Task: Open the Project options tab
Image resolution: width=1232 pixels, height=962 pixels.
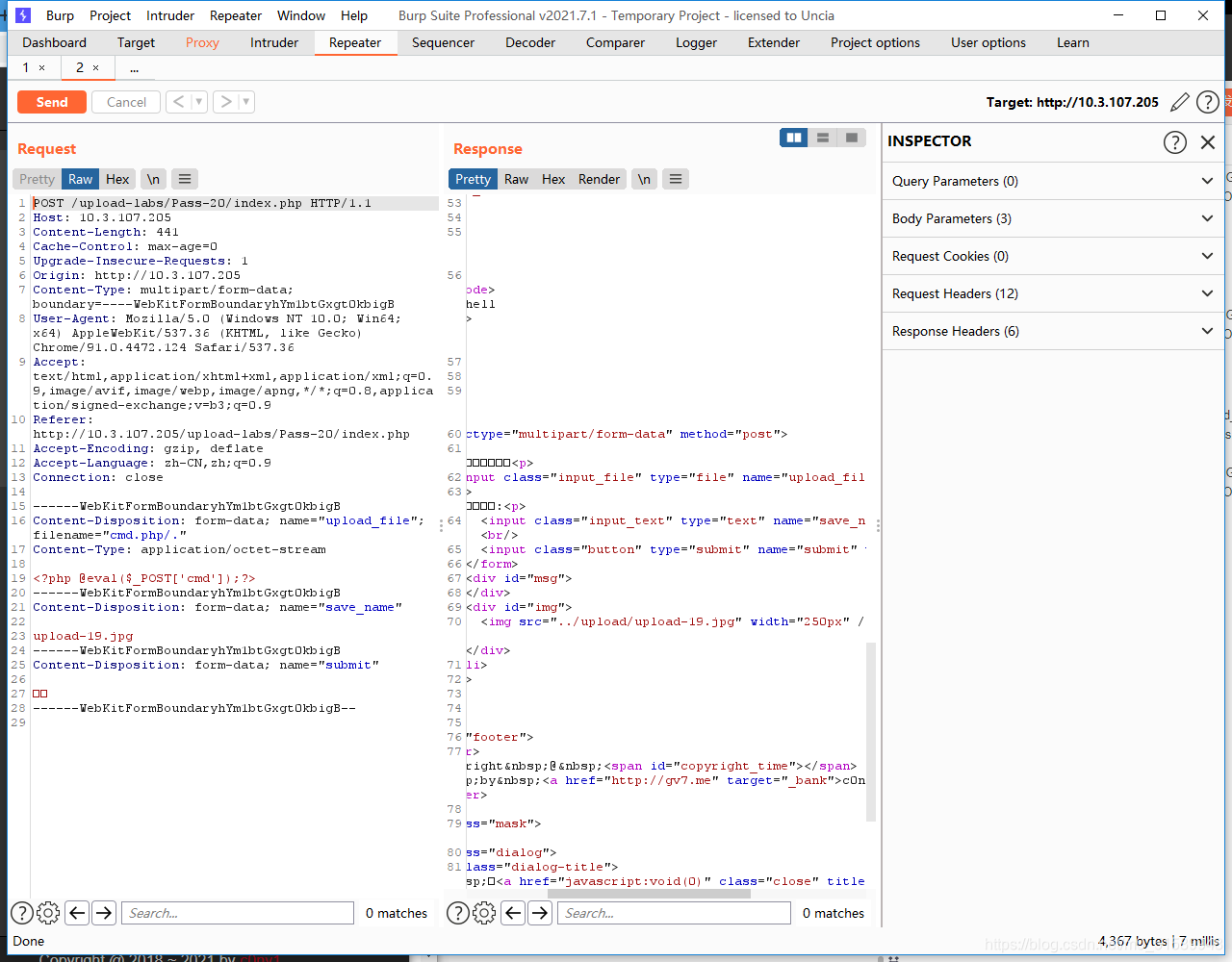Action: (875, 42)
